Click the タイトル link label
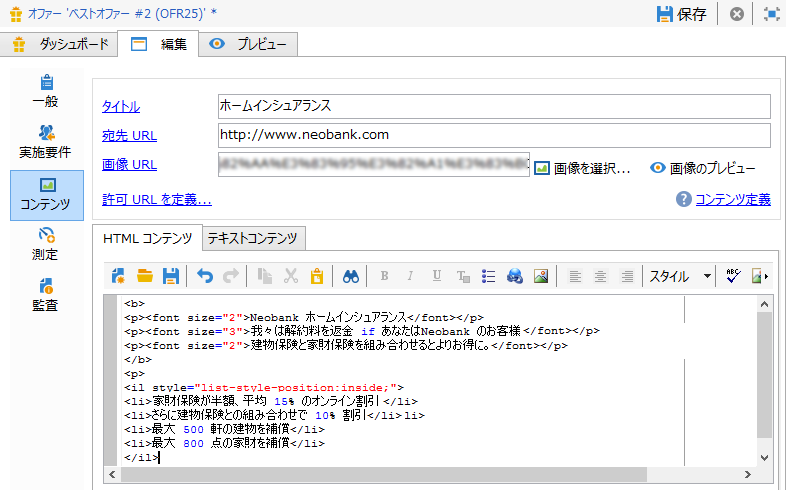The width and height of the screenshot is (798, 490). (121, 106)
